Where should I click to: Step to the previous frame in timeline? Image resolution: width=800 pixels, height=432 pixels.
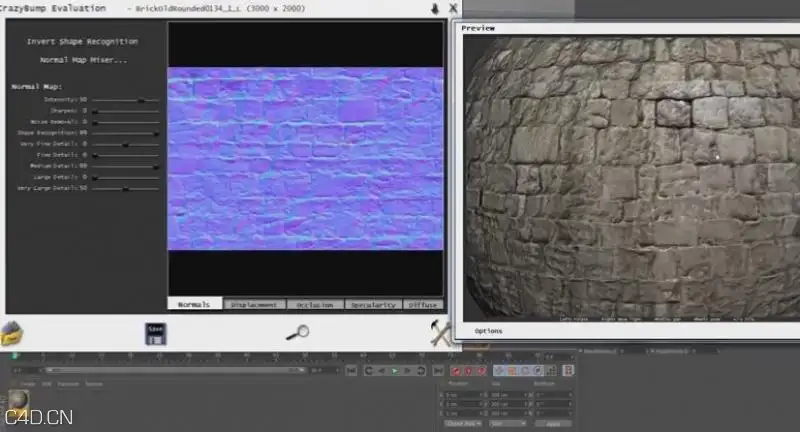coord(381,371)
